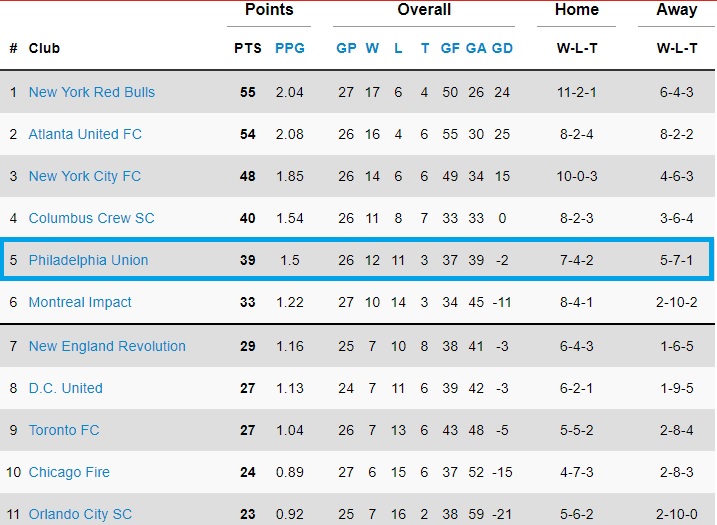Screen dimensions: 717x525
Task: Sort table by GF goals for
Action: (450, 48)
